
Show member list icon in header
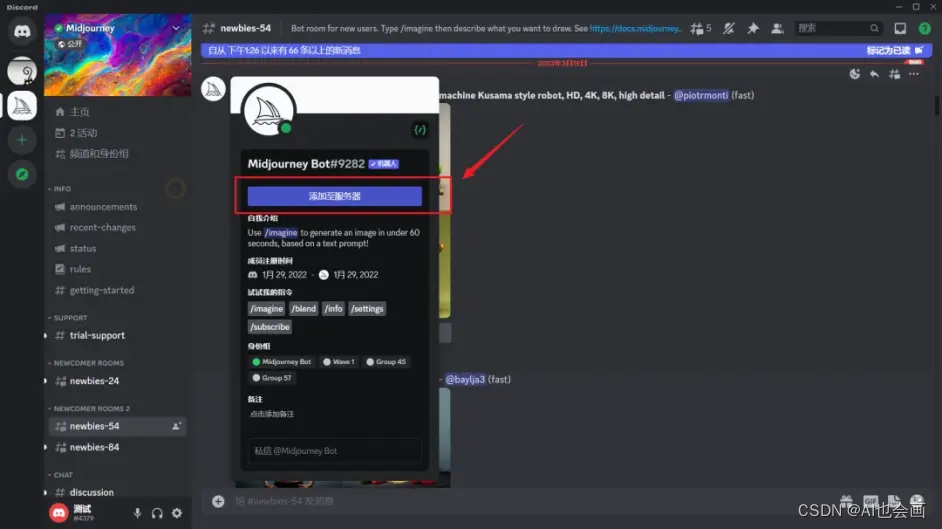pyautogui.click(x=777, y=28)
